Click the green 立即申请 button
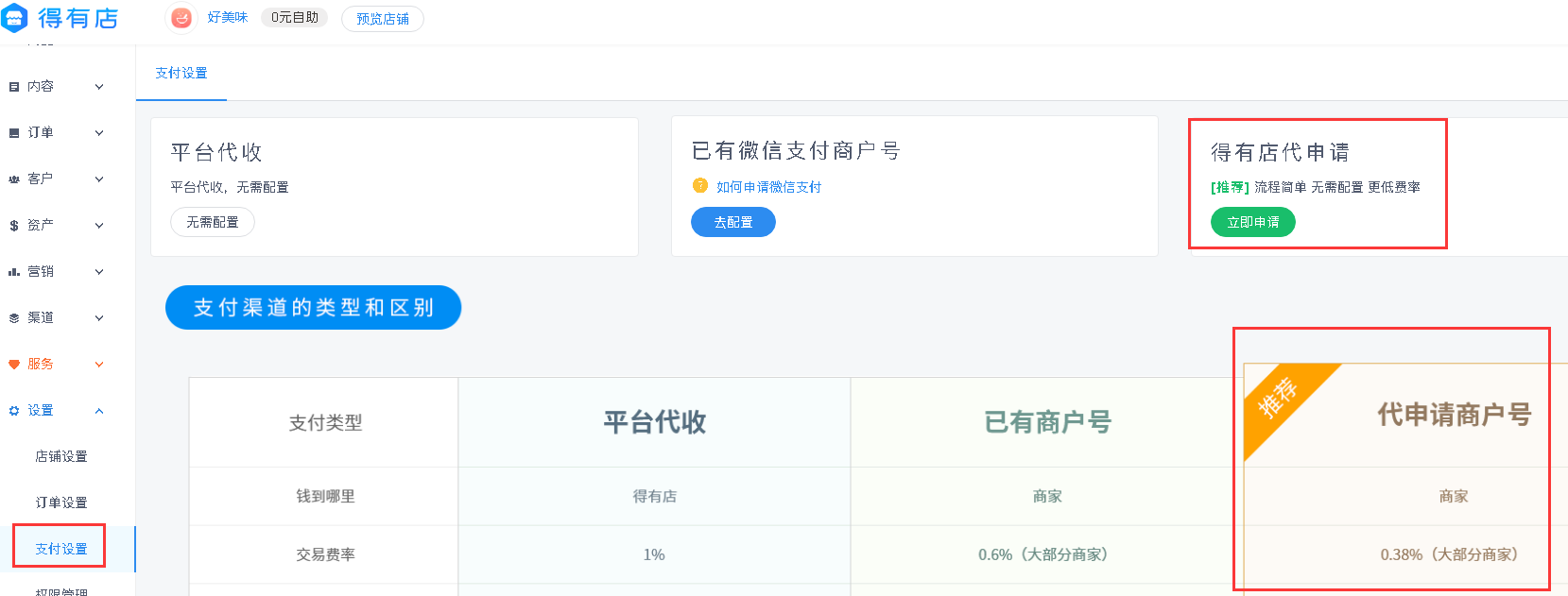Viewport: 1568px width, 596px height. (1253, 223)
